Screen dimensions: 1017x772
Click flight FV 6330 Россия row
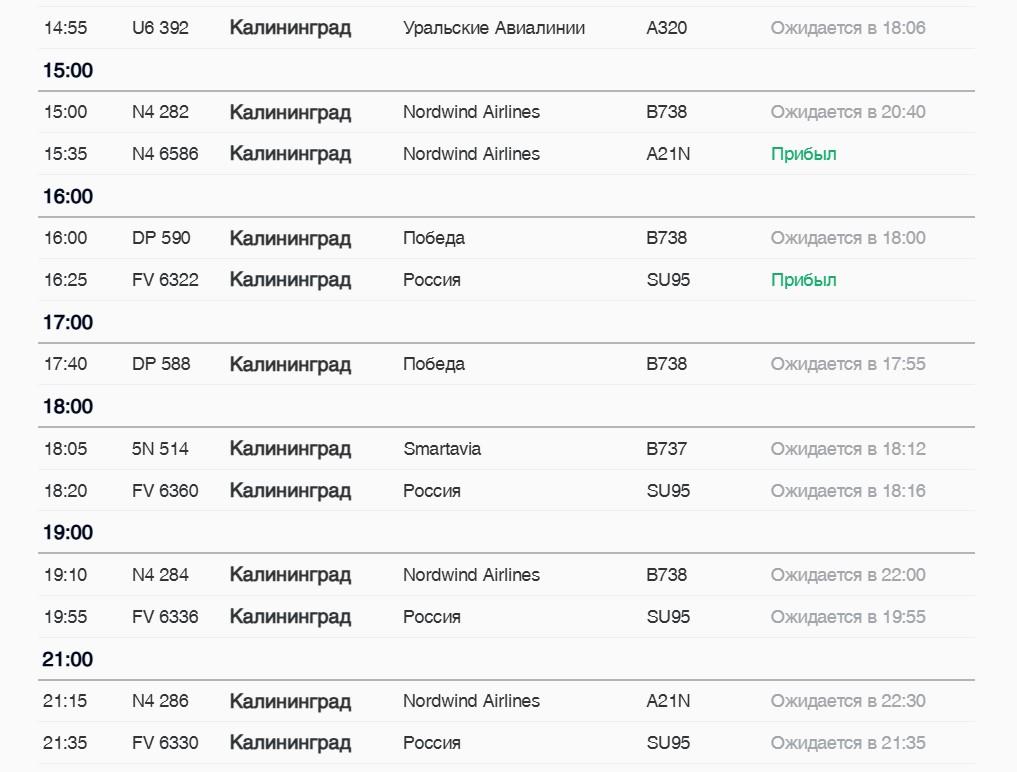(x=506, y=743)
